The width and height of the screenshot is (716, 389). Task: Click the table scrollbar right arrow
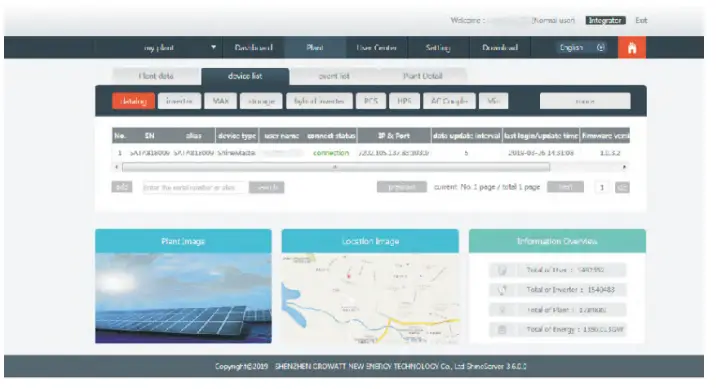(624, 167)
